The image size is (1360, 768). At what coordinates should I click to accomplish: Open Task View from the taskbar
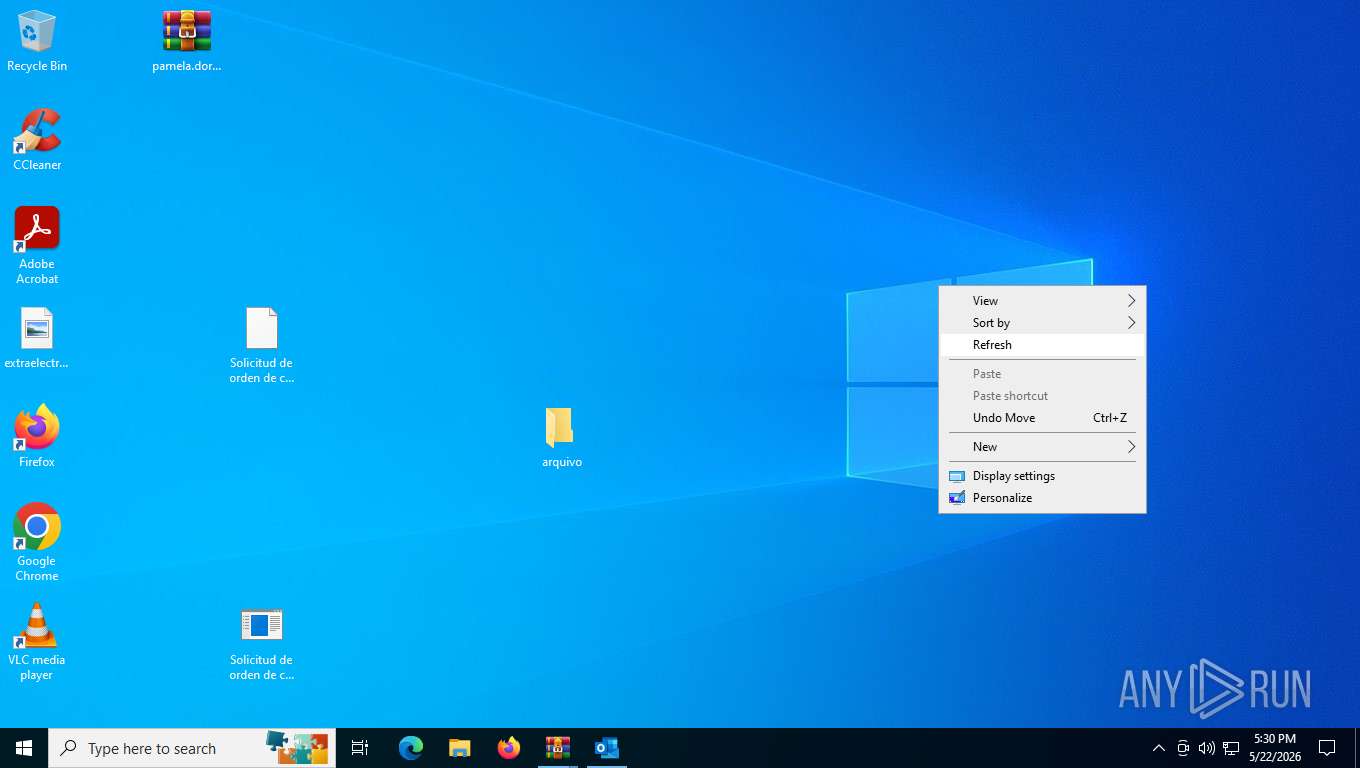[x=360, y=748]
